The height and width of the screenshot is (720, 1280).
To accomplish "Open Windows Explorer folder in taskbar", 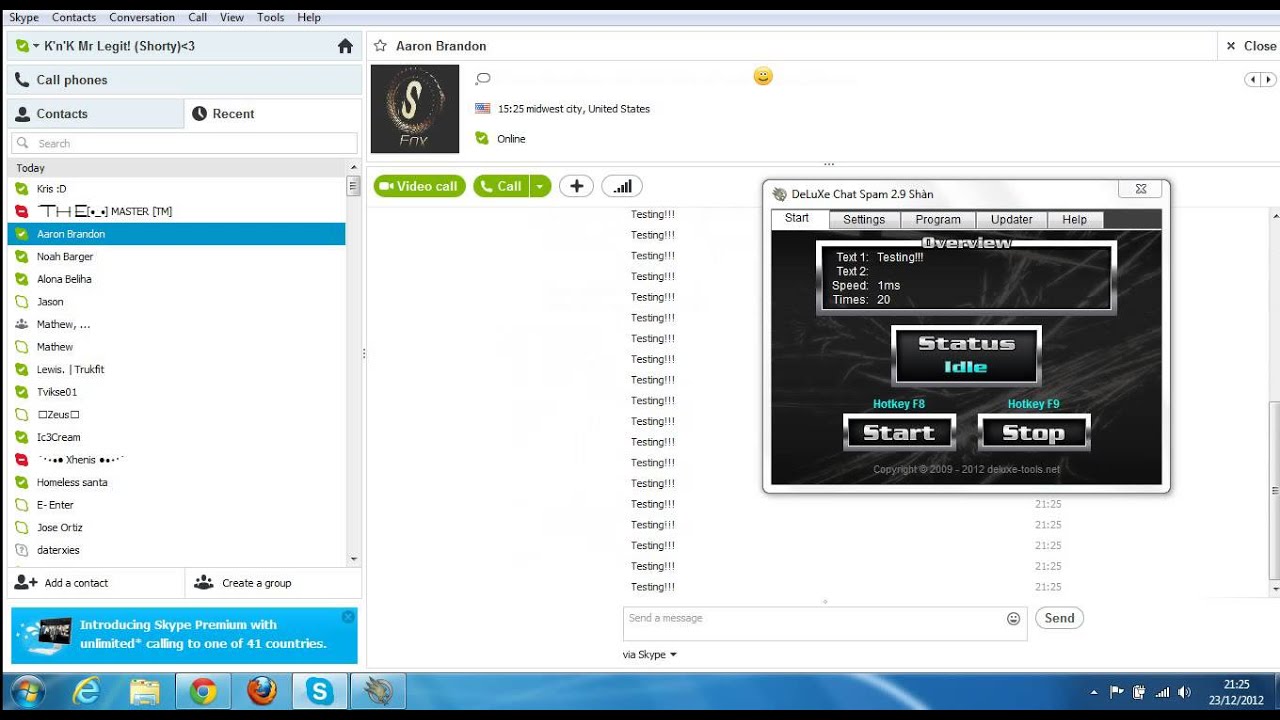I will click(x=145, y=691).
